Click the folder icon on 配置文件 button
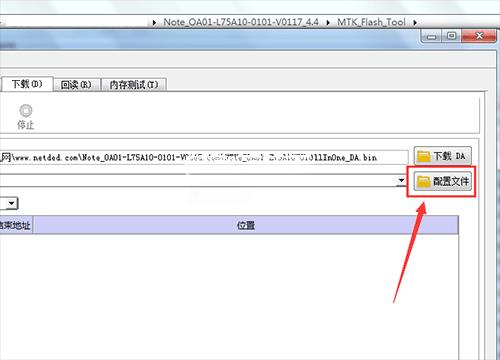This screenshot has width=500, height=360. click(424, 181)
